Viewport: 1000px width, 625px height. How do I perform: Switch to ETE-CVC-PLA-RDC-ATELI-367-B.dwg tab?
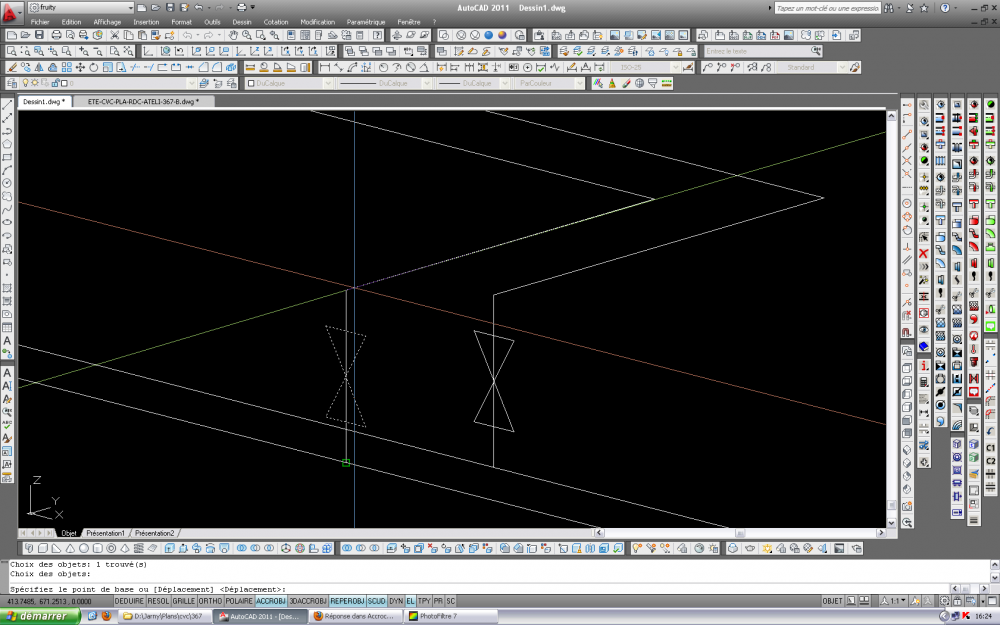pos(143,101)
